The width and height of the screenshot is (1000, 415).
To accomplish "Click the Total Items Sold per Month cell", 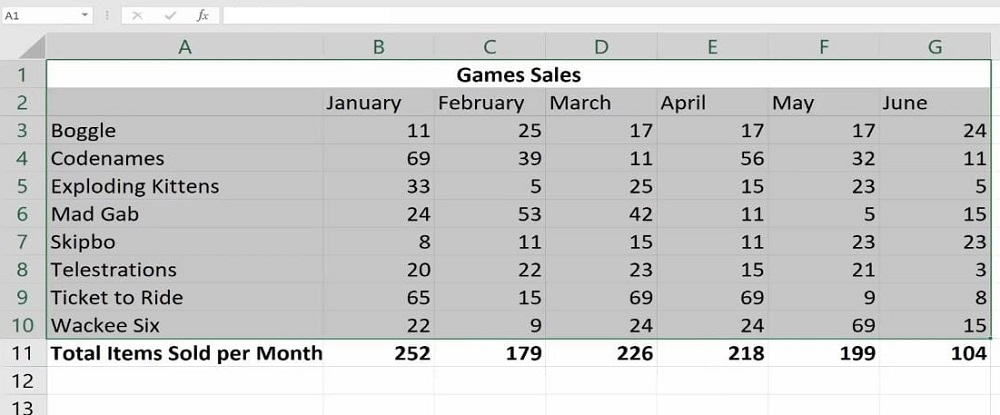I will tap(186, 353).
